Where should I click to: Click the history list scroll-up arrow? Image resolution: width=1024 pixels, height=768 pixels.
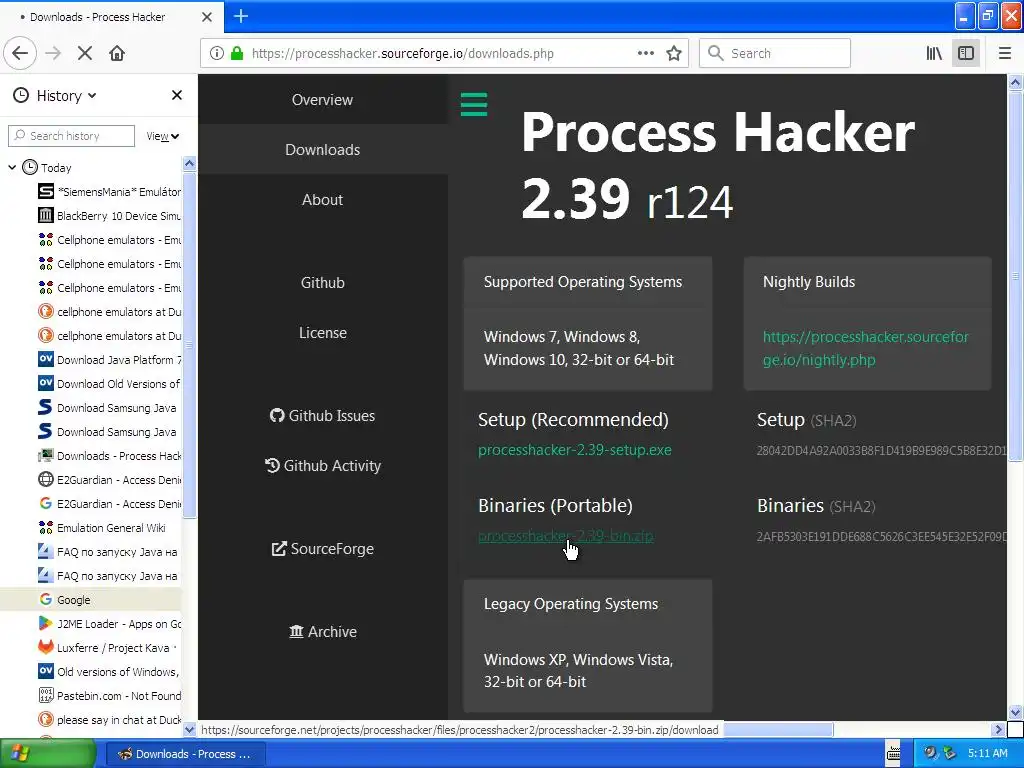click(189, 163)
